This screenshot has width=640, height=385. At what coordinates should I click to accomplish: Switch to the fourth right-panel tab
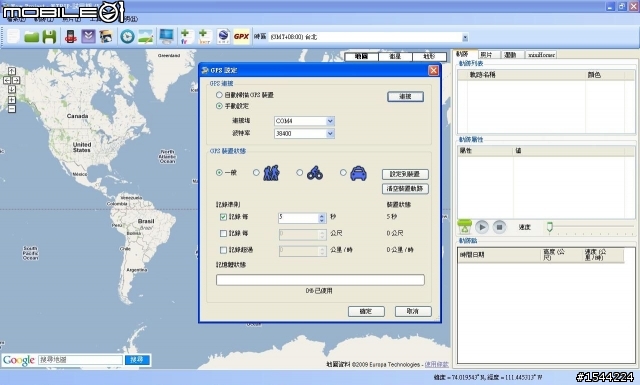pyautogui.click(x=541, y=55)
